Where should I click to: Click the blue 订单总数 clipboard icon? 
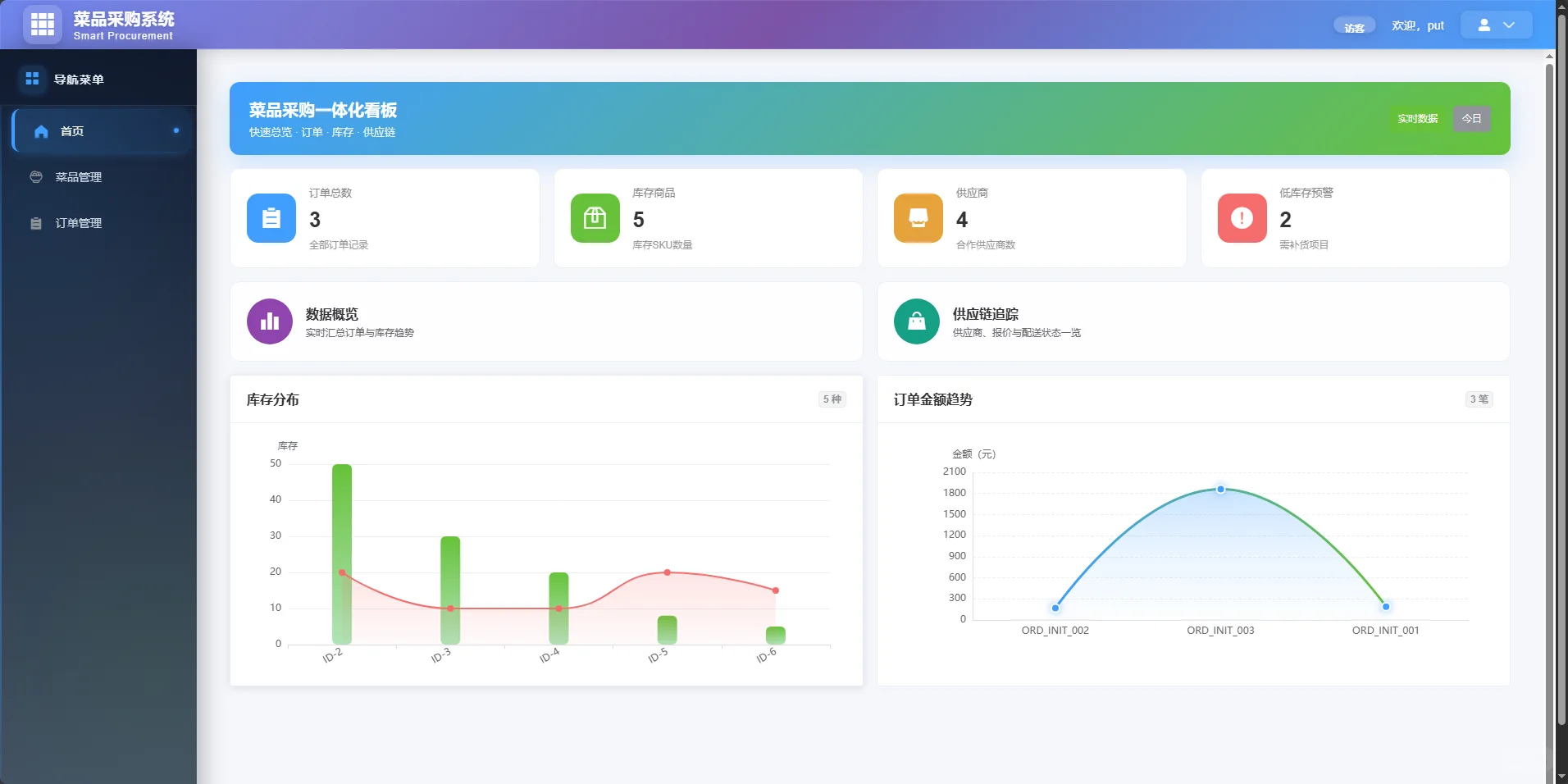[271, 218]
